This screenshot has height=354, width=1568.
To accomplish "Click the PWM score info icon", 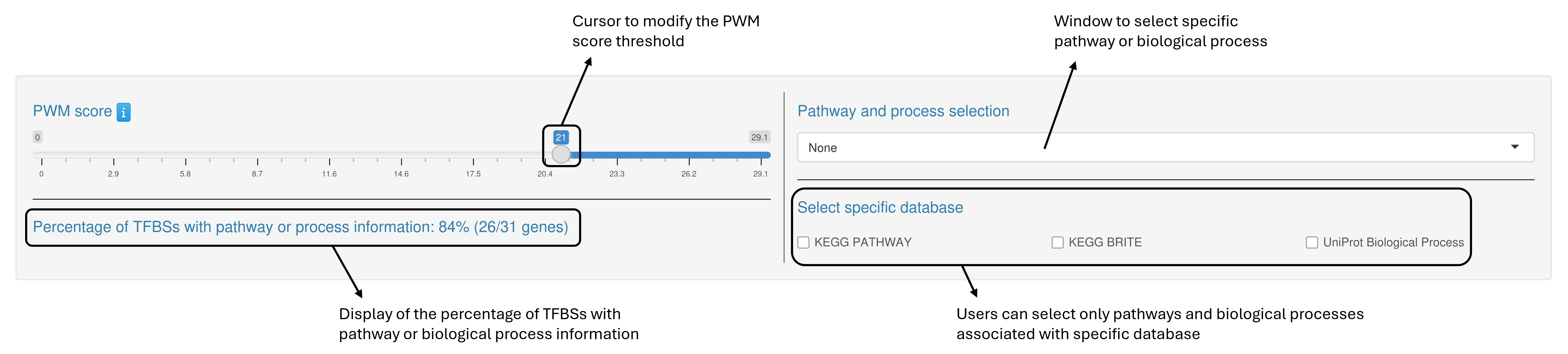I will click(x=124, y=112).
